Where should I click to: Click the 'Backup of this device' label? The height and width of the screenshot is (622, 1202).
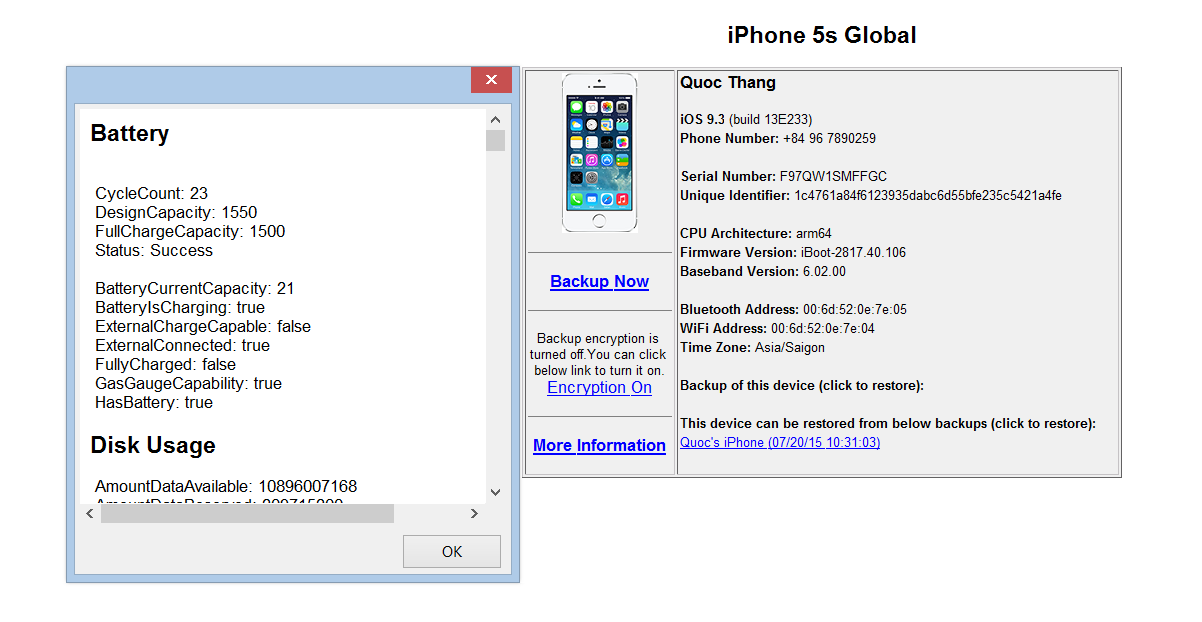(x=802, y=385)
